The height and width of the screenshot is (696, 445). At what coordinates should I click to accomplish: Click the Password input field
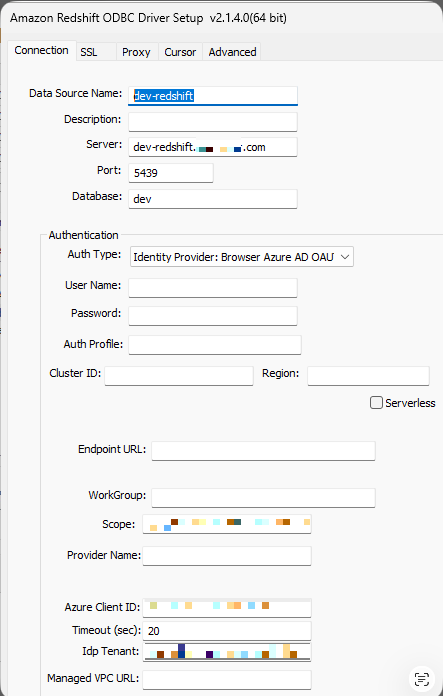(213, 316)
